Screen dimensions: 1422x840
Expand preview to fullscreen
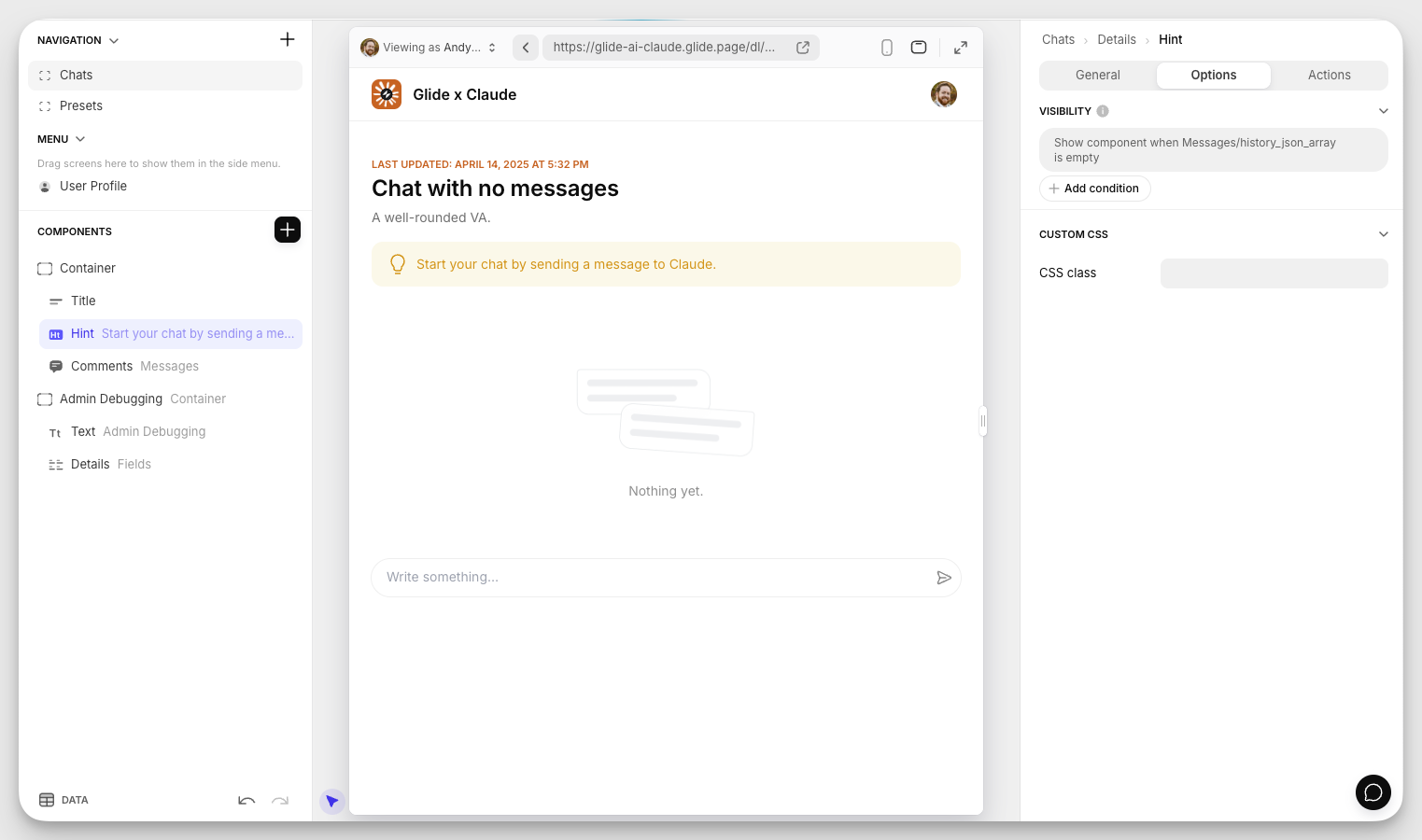click(961, 48)
